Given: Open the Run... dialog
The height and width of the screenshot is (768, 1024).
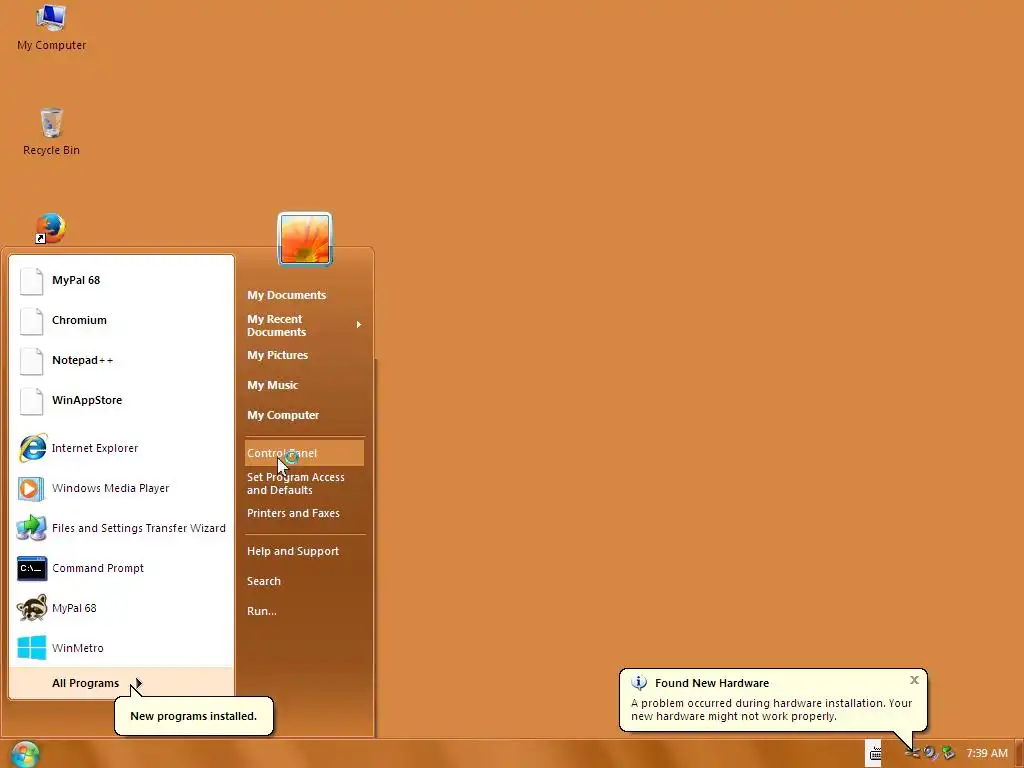Looking at the screenshot, I should [x=304, y=611].
